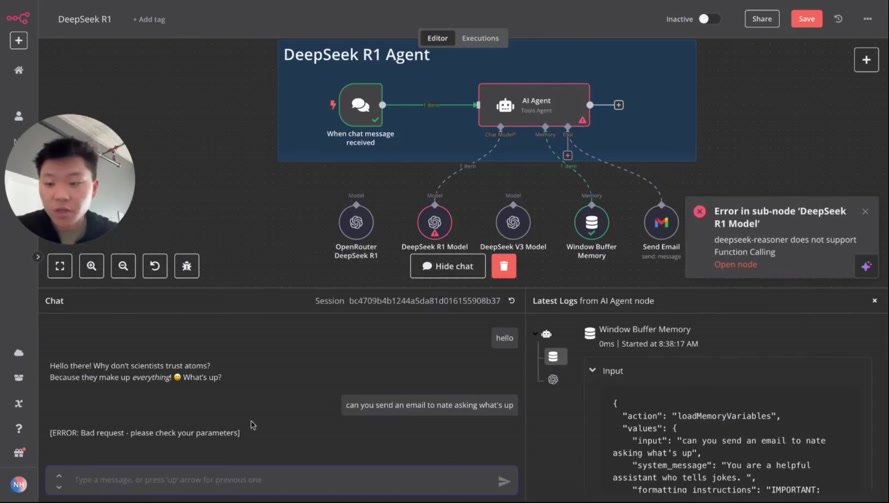Screen dimensions: 889x503
Task: Switch to the Editor tab
Action: click(x=437, y=38)
